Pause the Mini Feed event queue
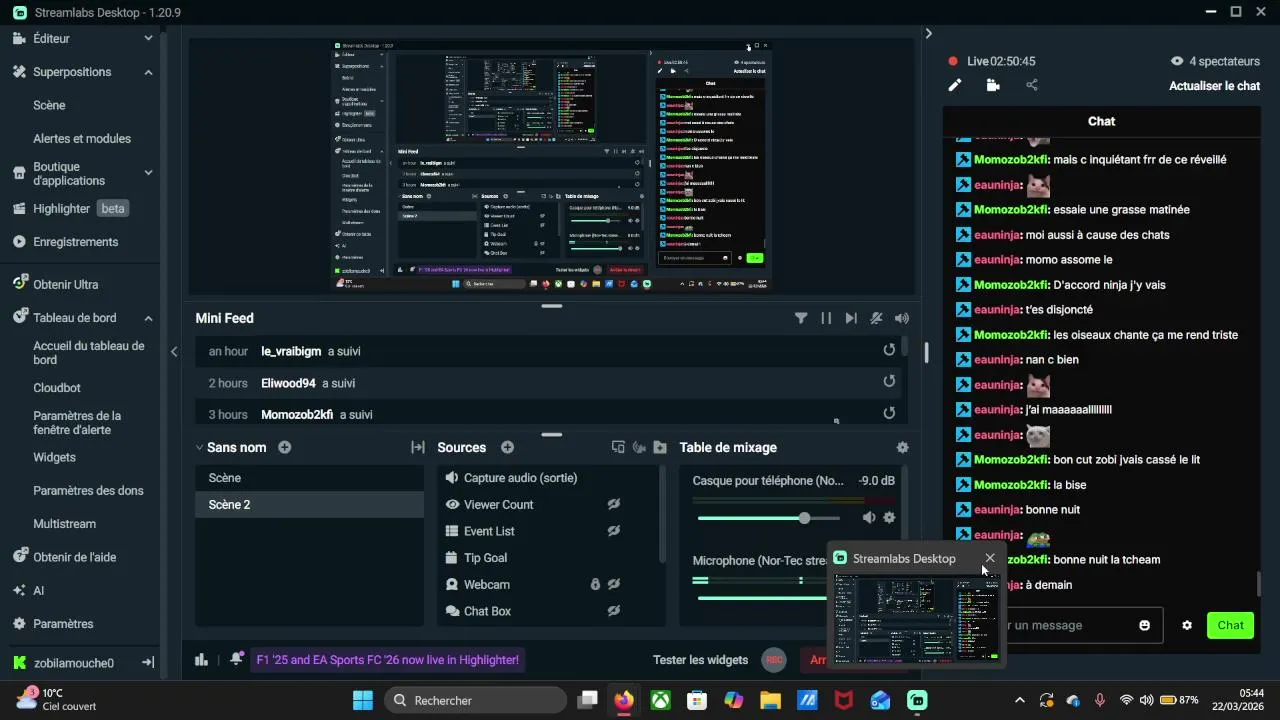1280x720 pixels. coord(826,318)
